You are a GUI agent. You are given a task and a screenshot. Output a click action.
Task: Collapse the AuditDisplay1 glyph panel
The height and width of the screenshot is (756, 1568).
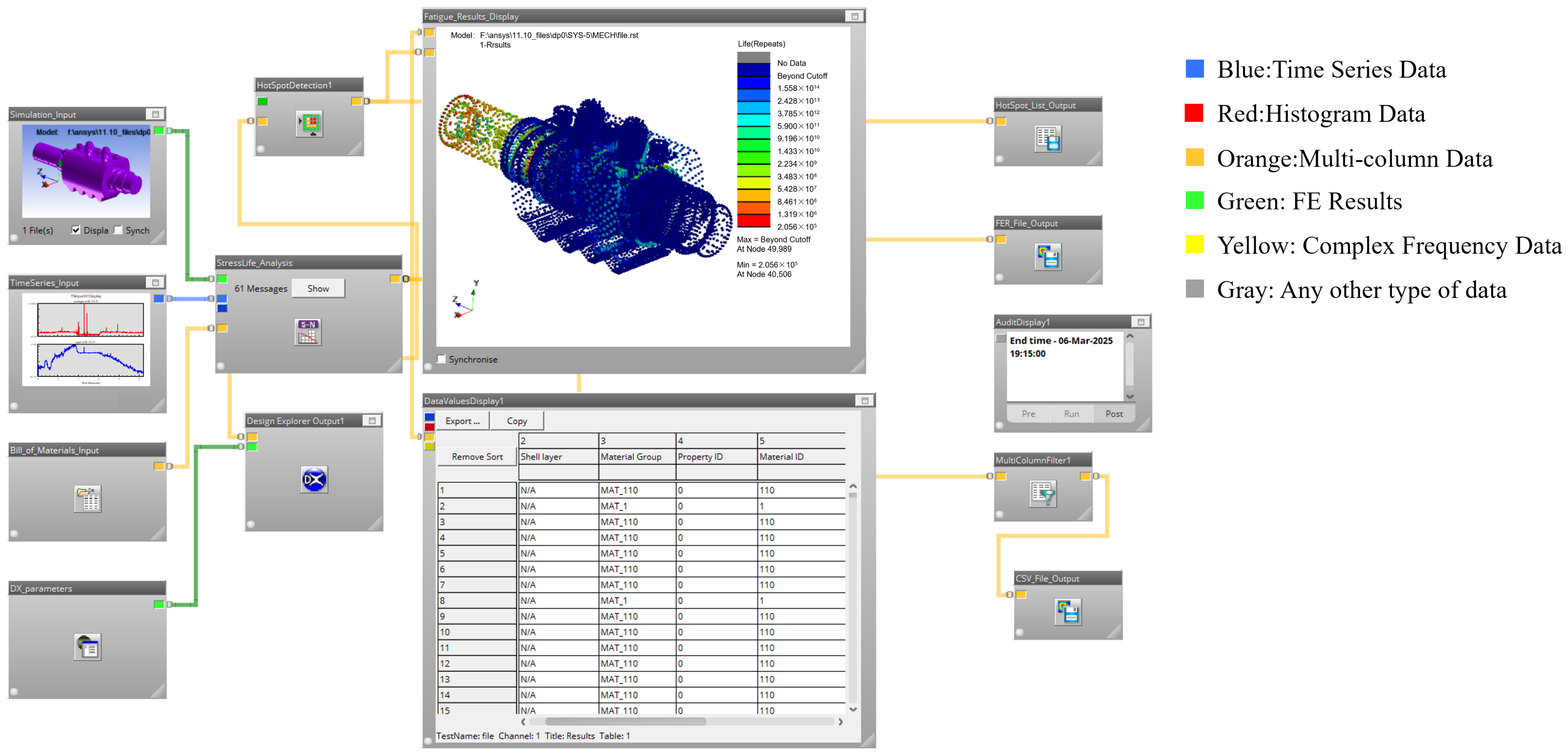[1141, 322]
